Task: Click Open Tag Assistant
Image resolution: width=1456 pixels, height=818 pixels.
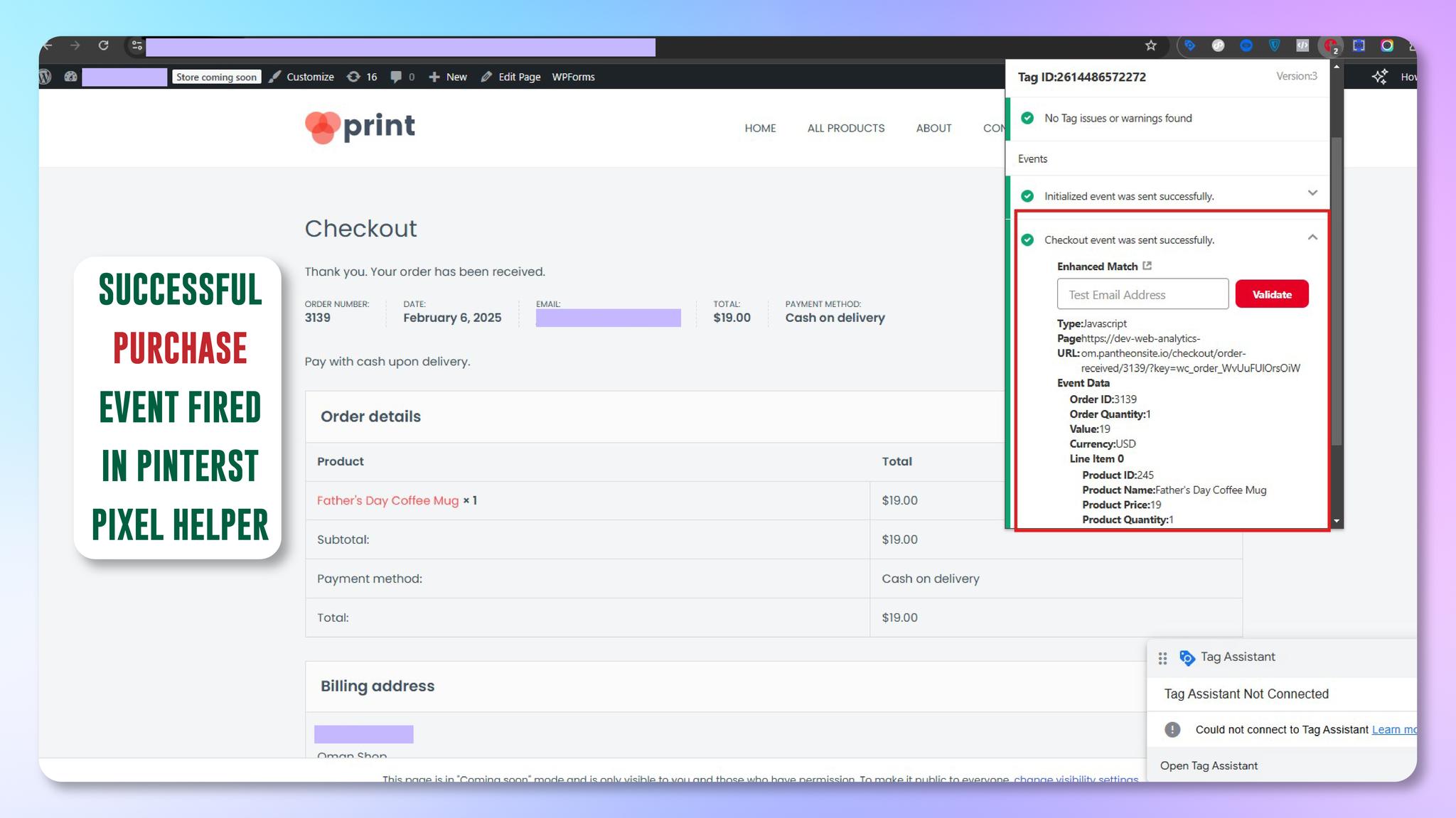Action: click(x=1209, y=765)
